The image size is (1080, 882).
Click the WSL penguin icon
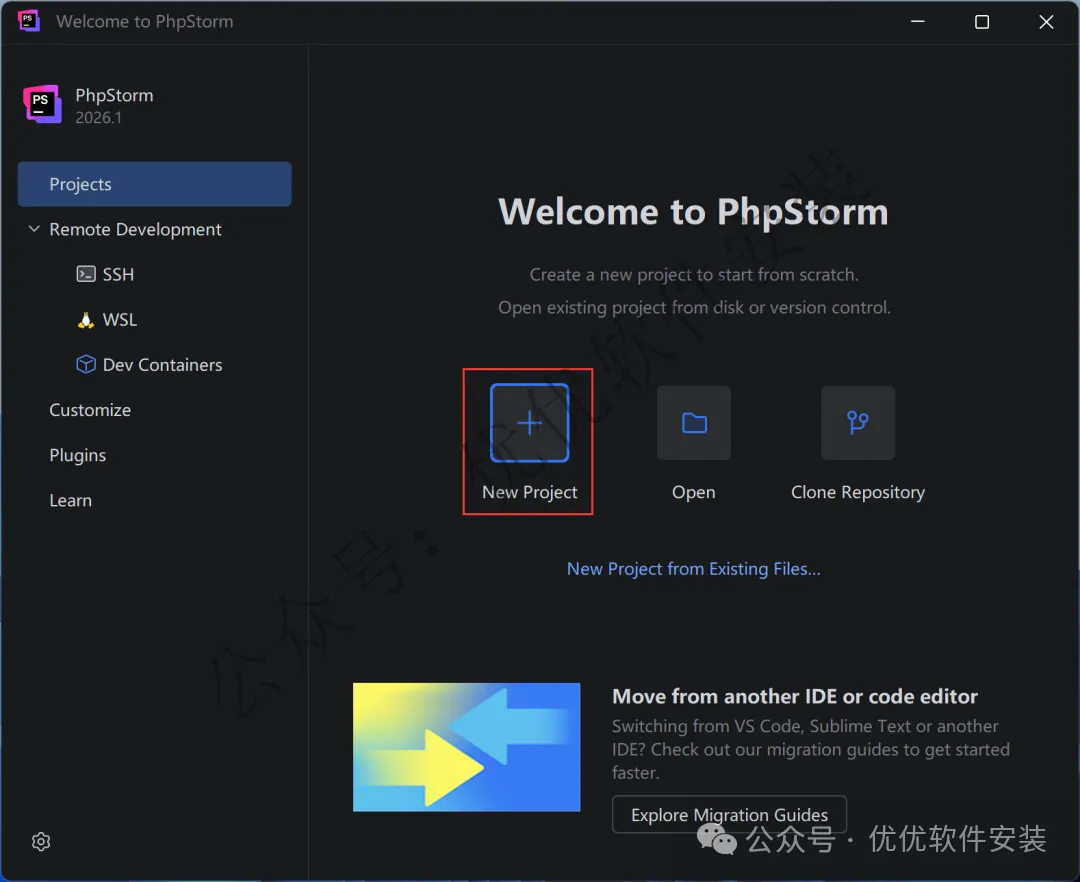click(85, 319)
